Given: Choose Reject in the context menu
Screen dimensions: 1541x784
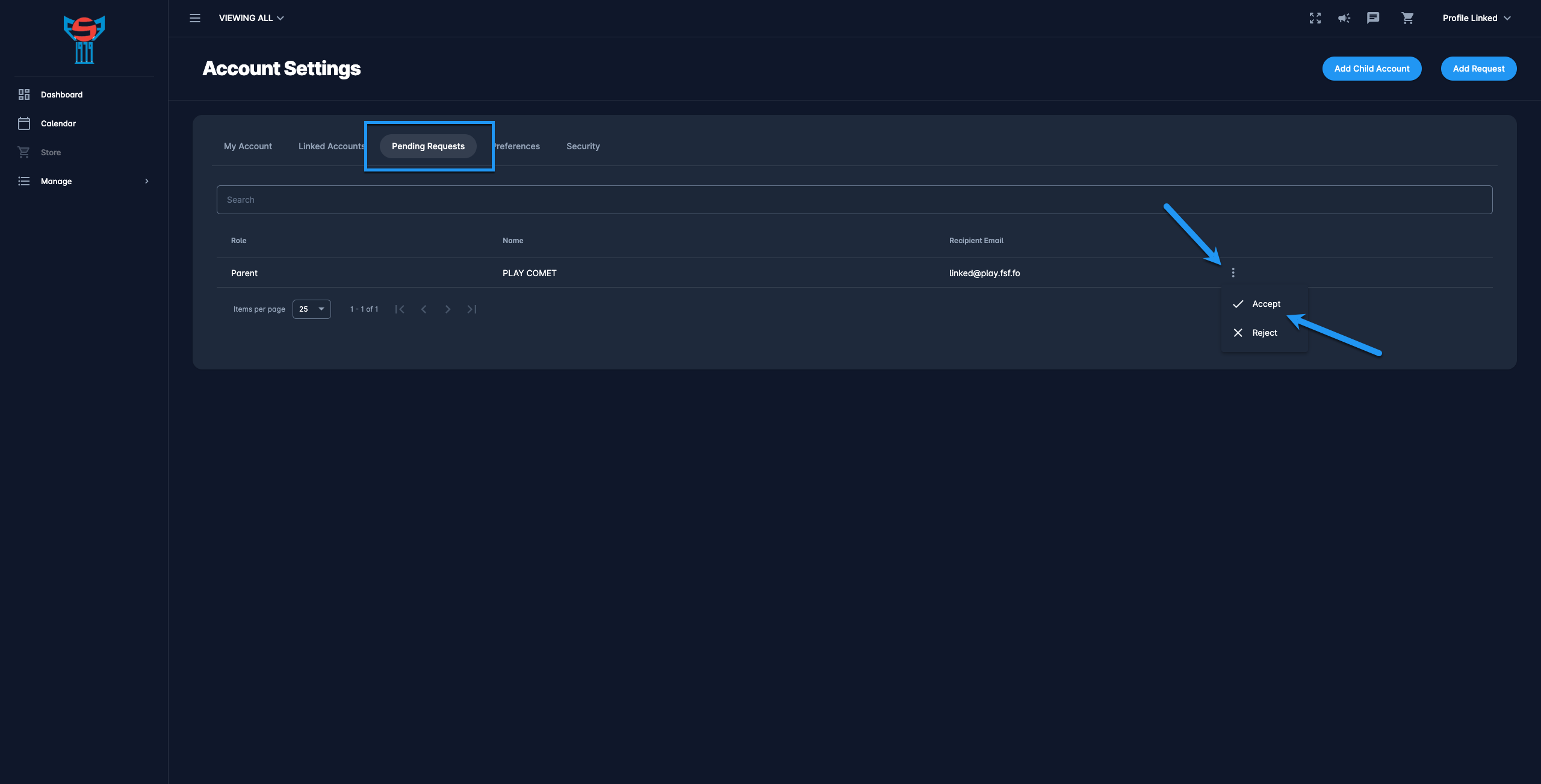Looking at the screenshot, I should 1264,333.
